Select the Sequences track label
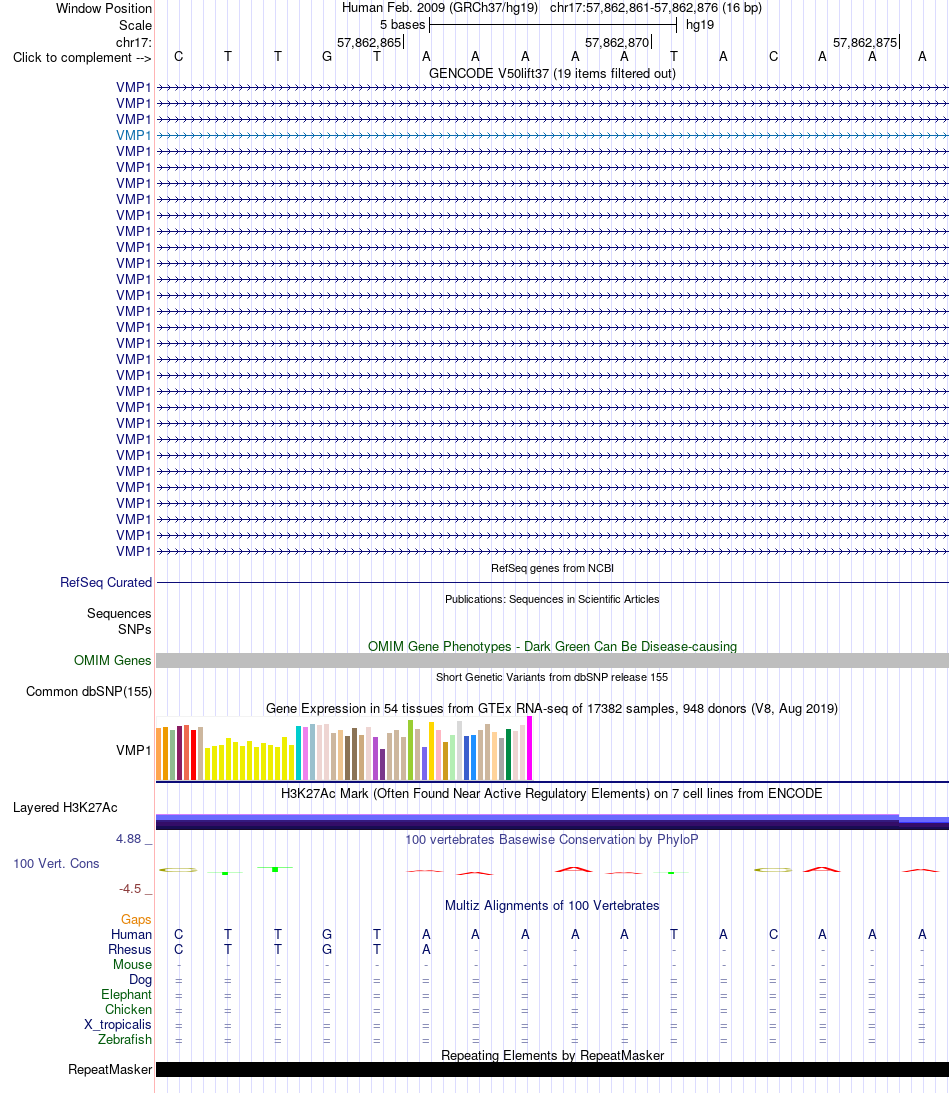Screen dimensions: 950x1093 click(119, 613)
